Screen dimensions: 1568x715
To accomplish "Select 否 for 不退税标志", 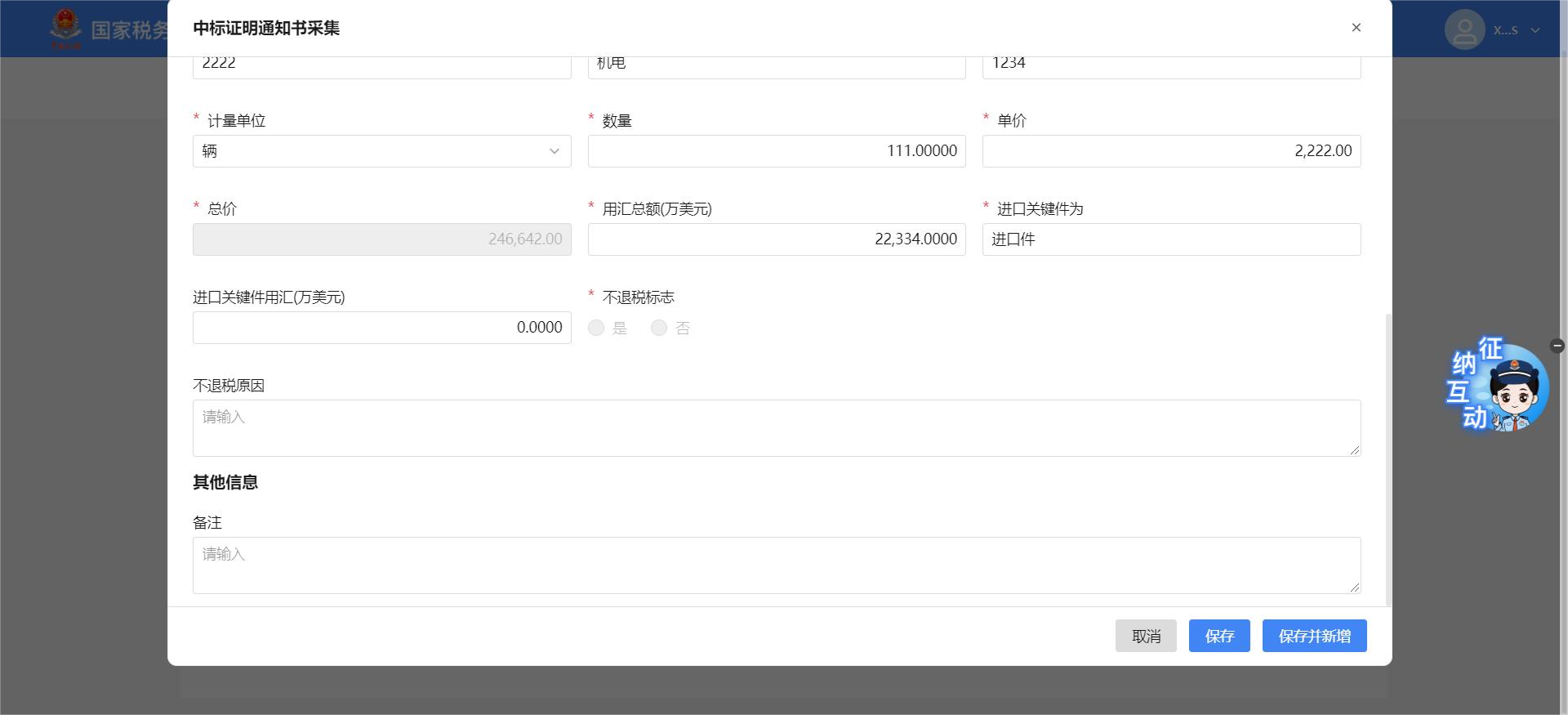I will (x=659, y=328).
